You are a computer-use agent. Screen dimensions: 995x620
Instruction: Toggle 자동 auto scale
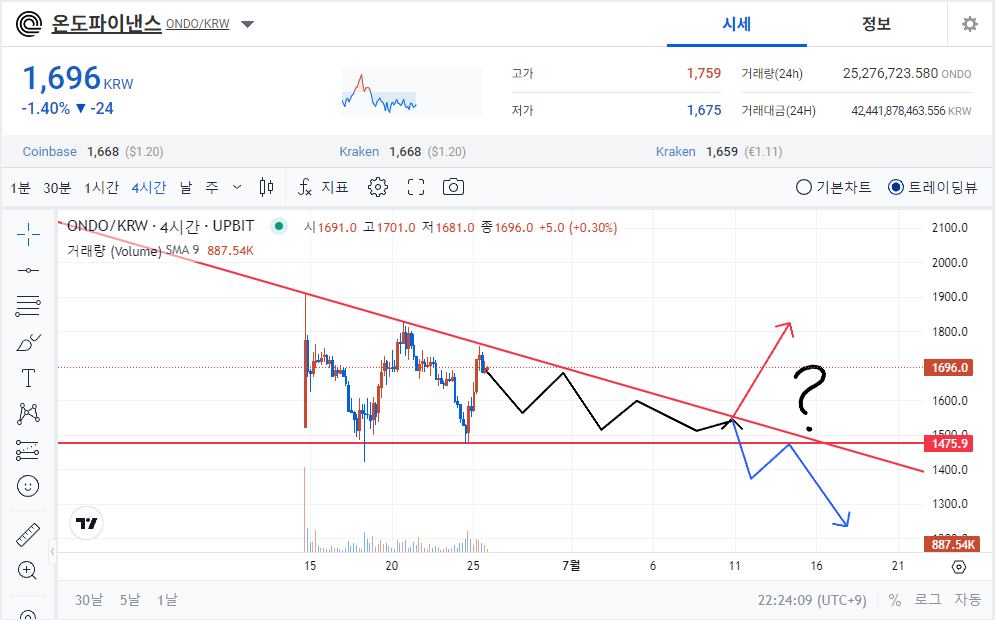coord(968,600)
